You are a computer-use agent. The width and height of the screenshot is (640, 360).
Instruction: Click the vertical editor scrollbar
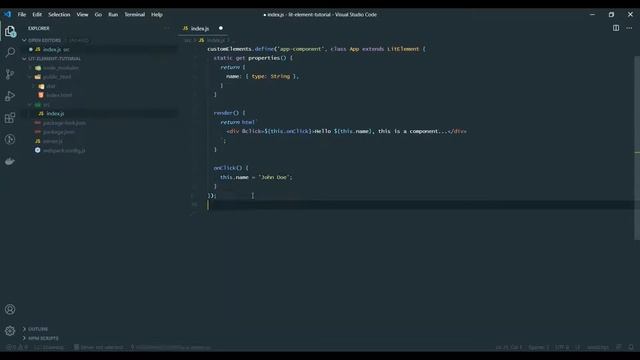(637, 147)
